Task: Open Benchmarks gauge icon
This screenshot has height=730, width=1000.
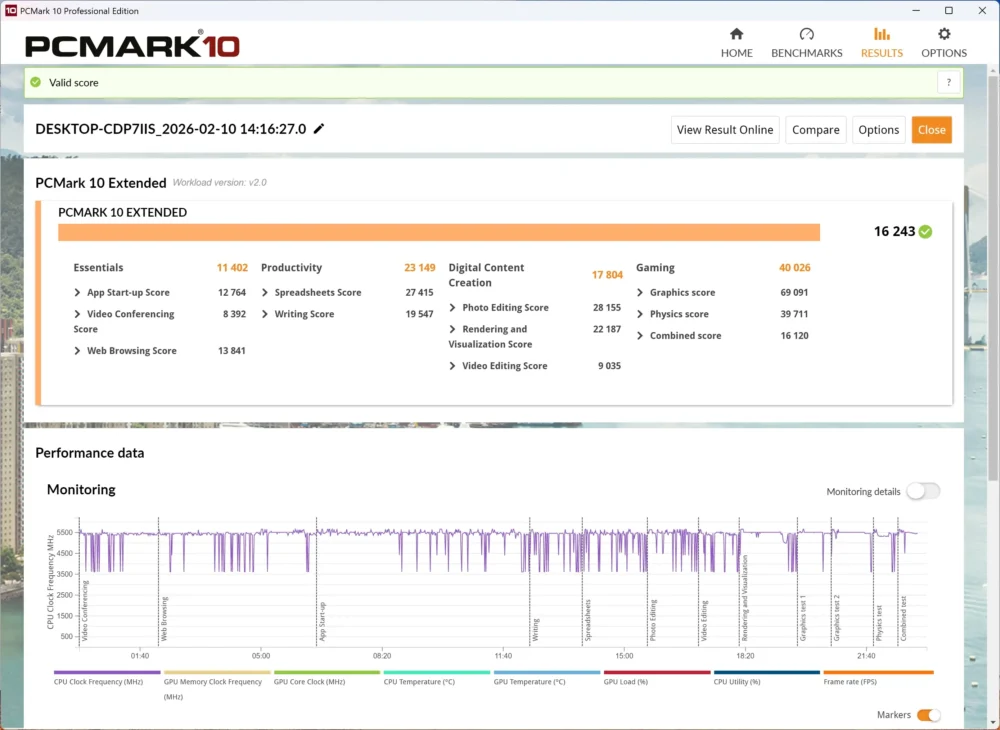Action: click(807, 34)
